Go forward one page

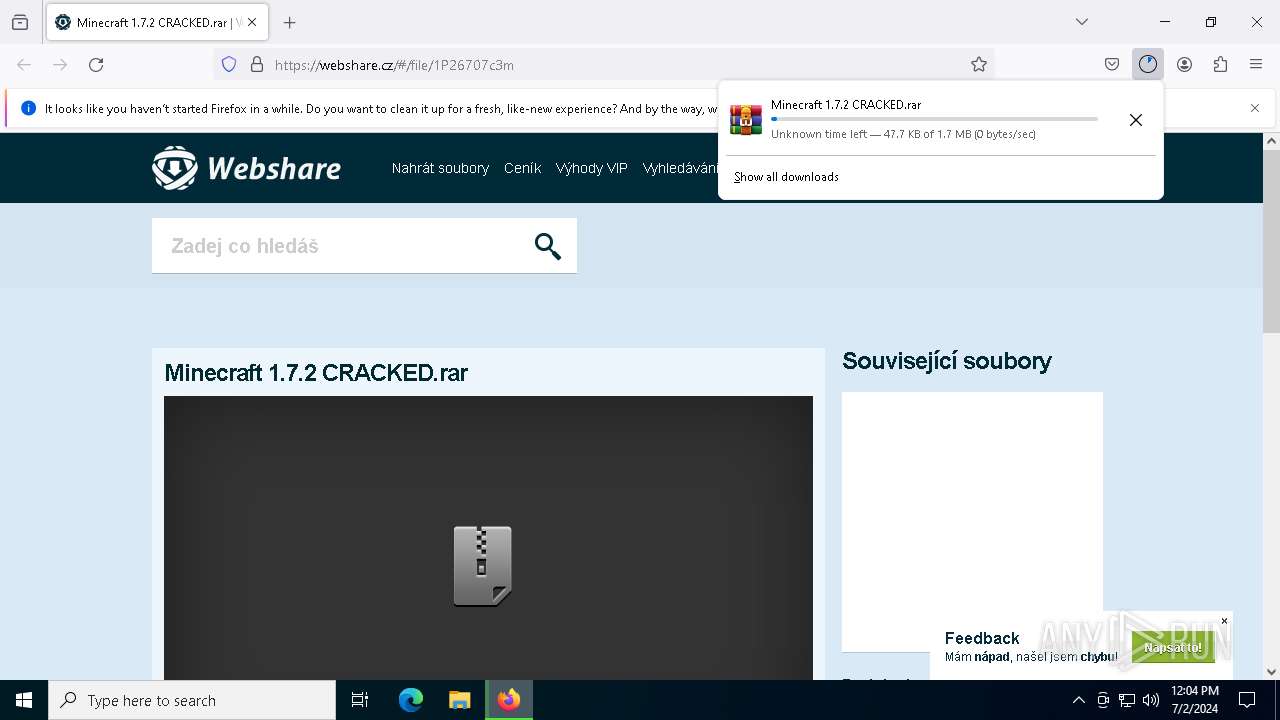(x=60, y=64)
